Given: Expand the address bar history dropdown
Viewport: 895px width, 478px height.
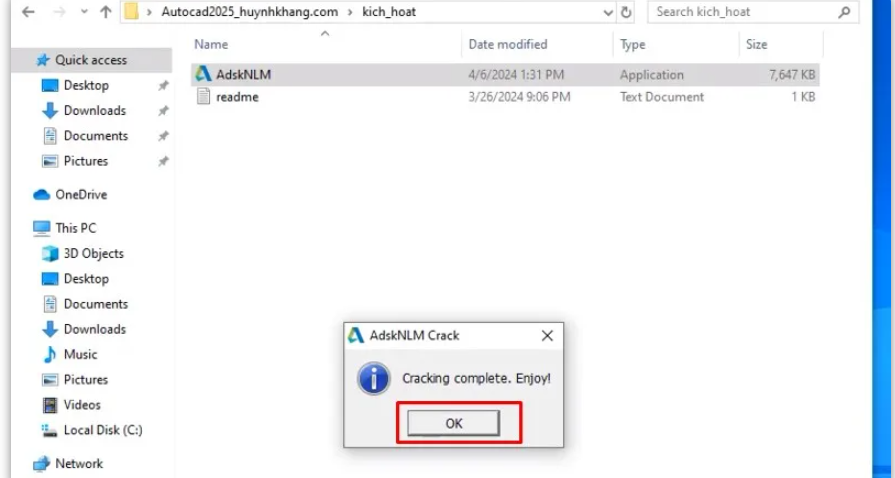Looking at the screenshot, I should tap(608, 13).
